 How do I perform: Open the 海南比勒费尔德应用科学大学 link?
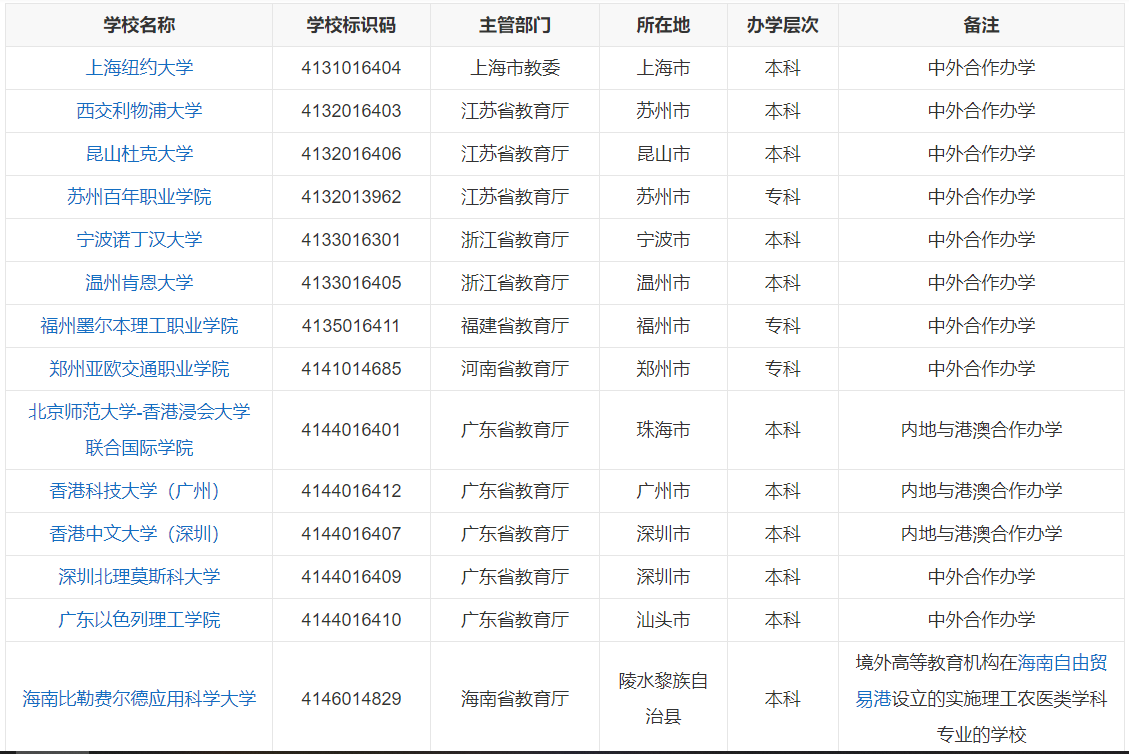139,699
